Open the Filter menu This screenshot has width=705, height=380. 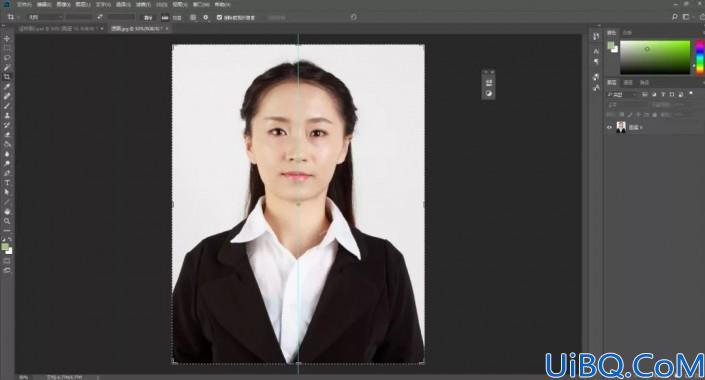pos(143,4)
